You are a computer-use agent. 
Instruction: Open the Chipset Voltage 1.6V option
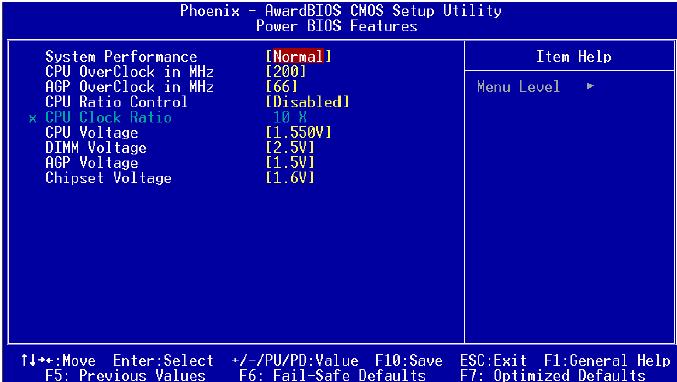coord(290,178)
